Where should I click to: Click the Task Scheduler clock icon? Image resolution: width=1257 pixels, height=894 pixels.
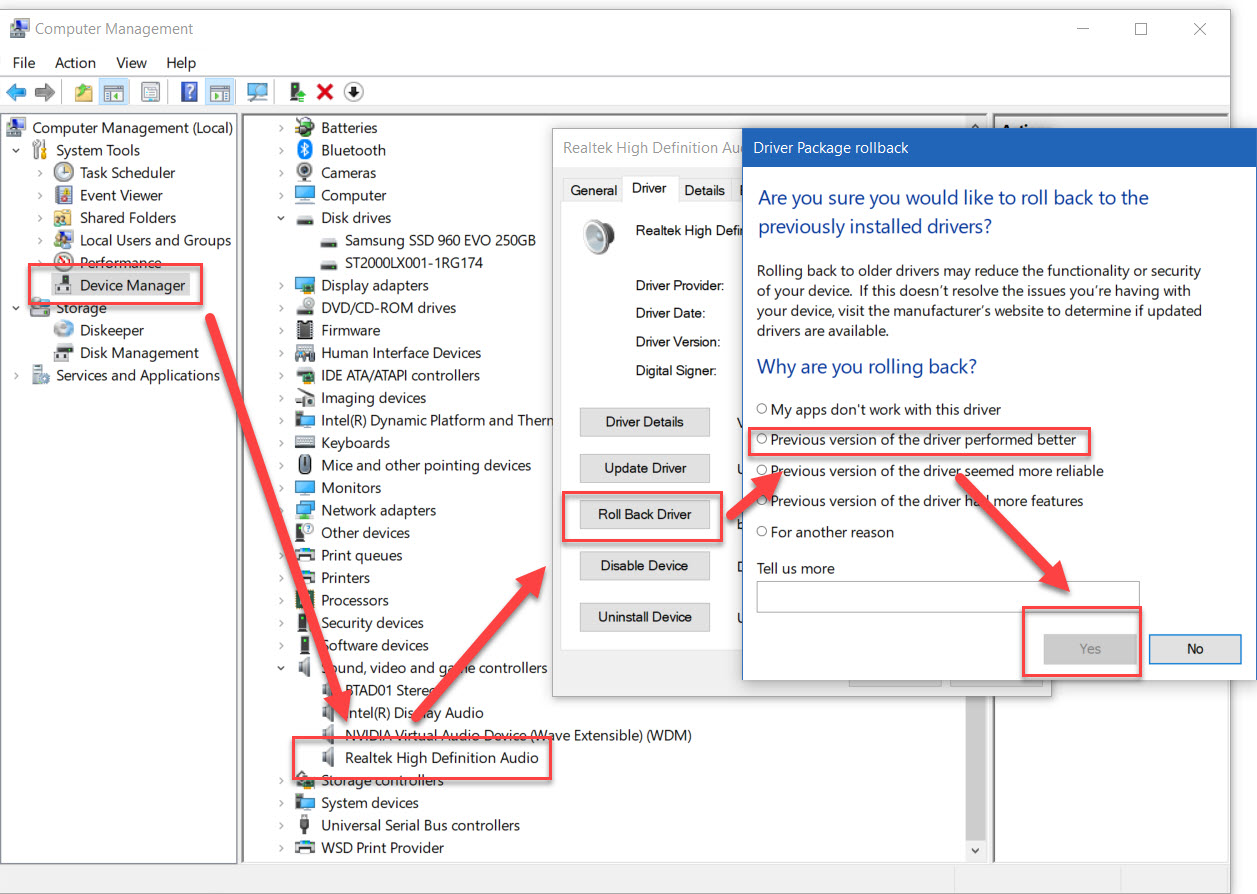64,173
